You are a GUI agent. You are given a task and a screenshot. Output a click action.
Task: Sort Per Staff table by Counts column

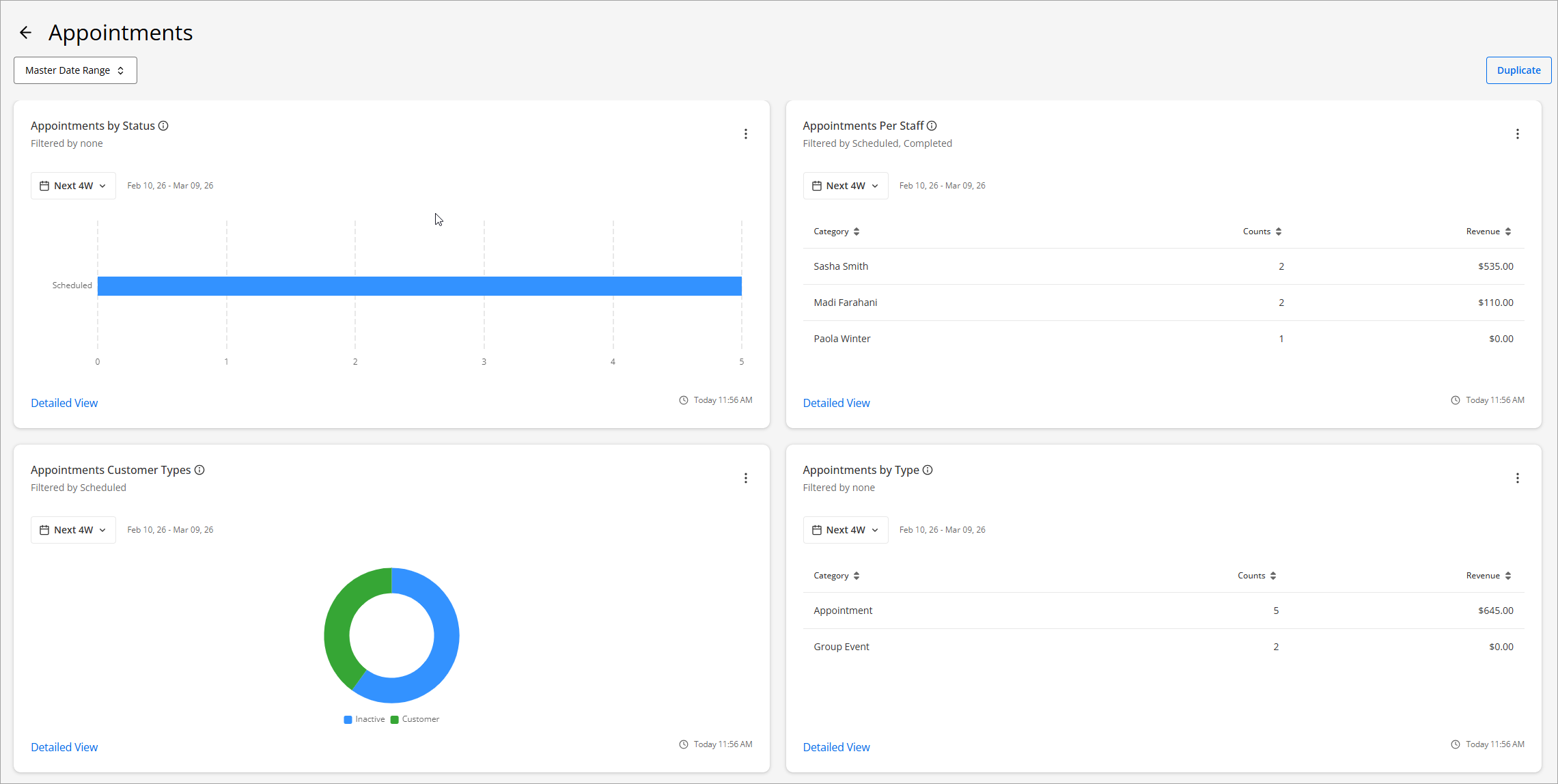(1262, 232)
